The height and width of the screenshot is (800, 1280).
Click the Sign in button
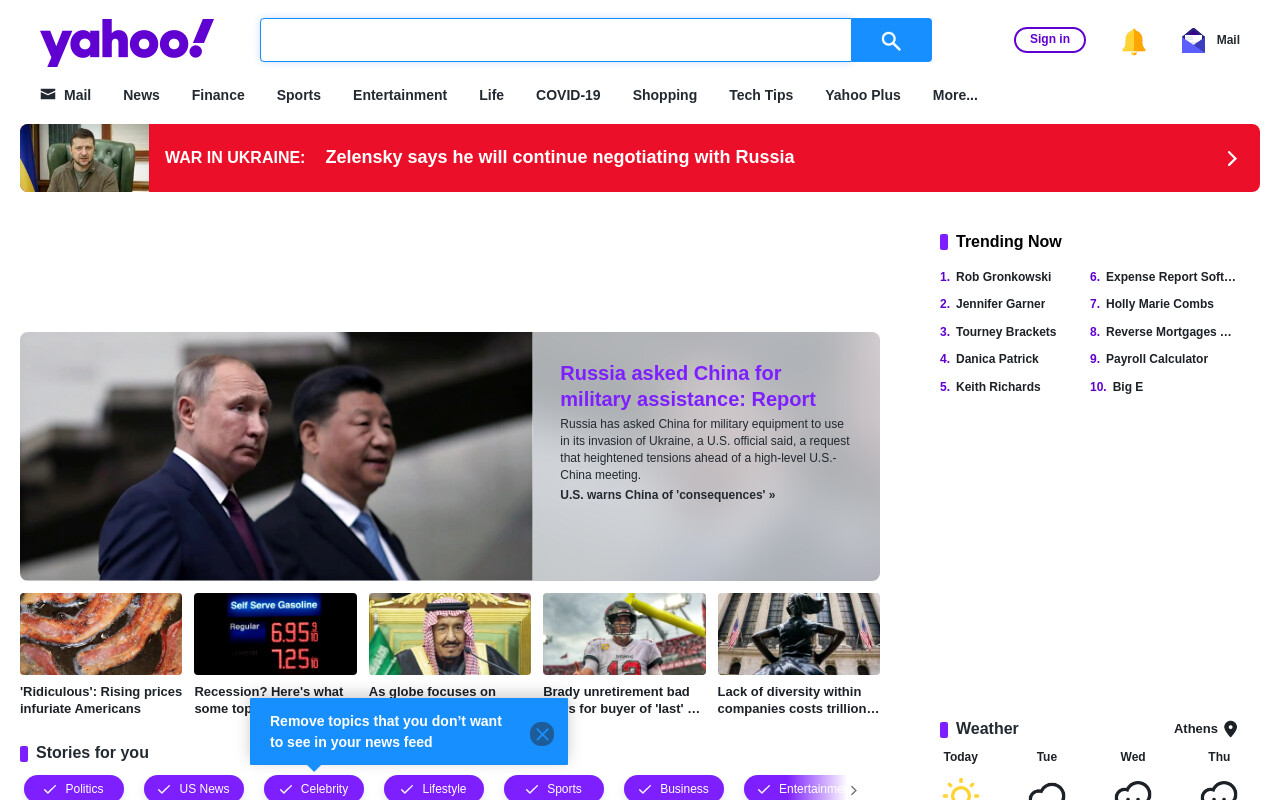tap(1050, 40)
